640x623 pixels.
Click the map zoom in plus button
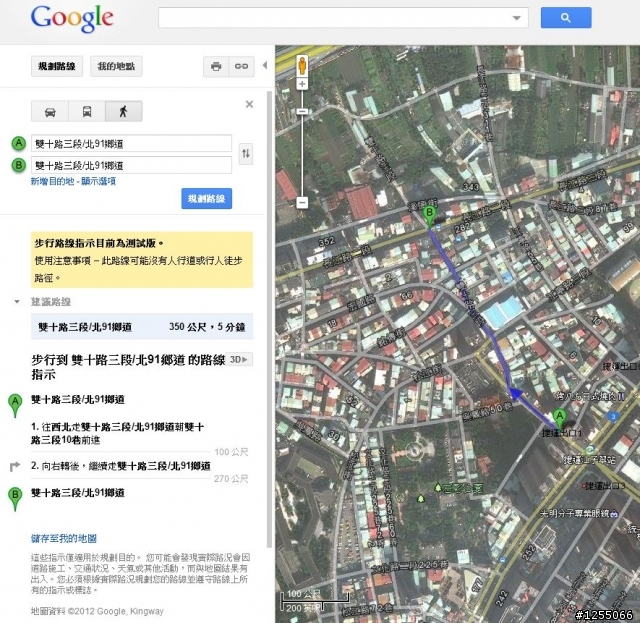click(x=302, y=84)
